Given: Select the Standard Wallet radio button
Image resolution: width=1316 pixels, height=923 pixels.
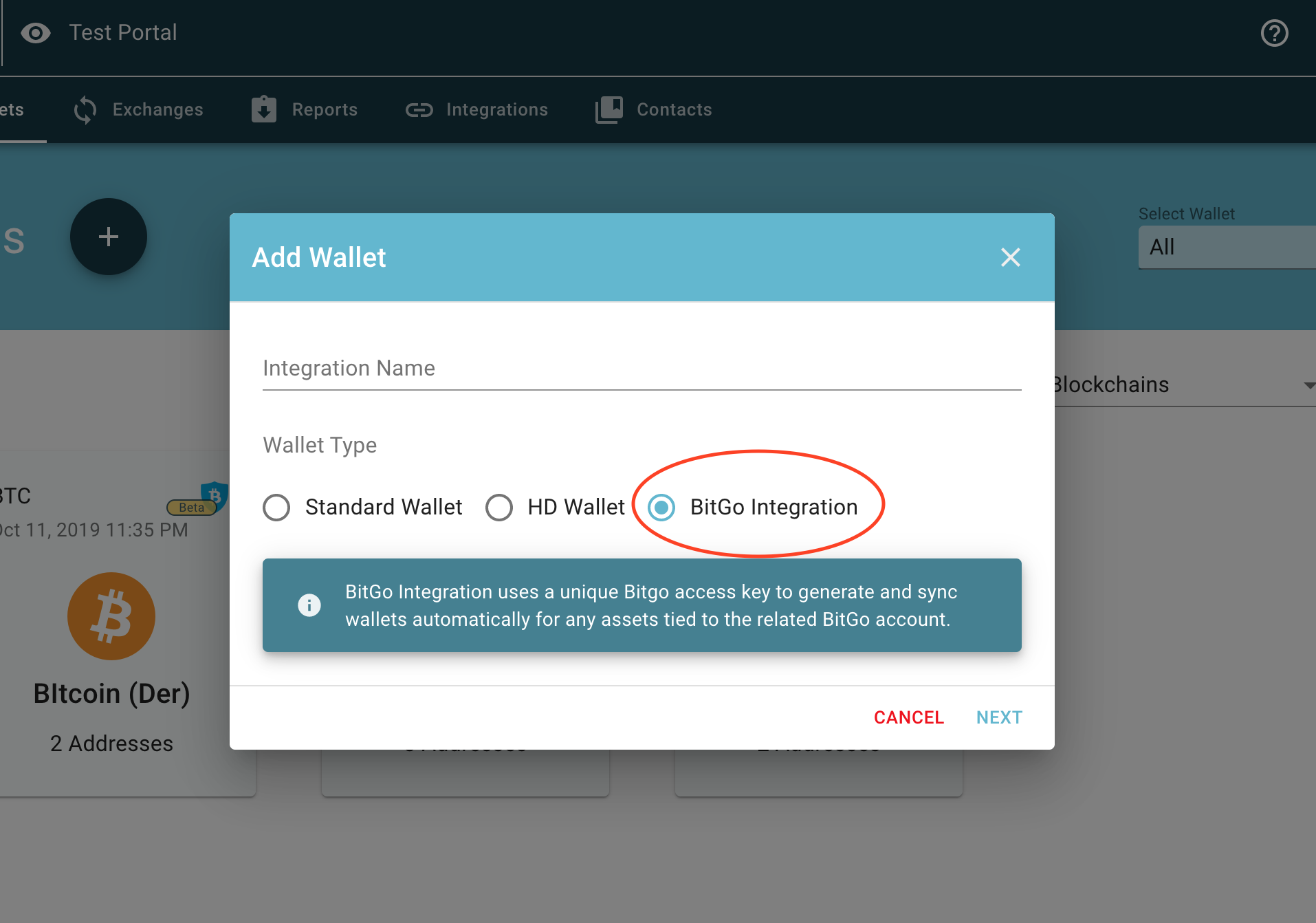Looking at the screenshot, I should click(x=276, y=508).
